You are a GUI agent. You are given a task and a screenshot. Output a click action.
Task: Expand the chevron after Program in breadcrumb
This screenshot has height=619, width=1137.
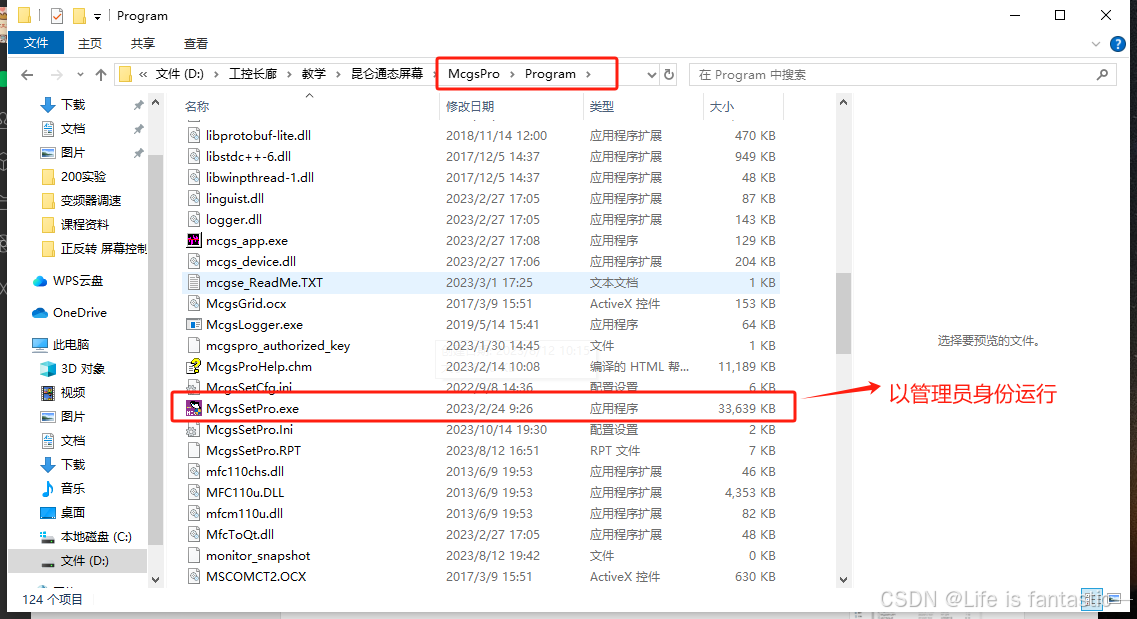click(588, 74)
